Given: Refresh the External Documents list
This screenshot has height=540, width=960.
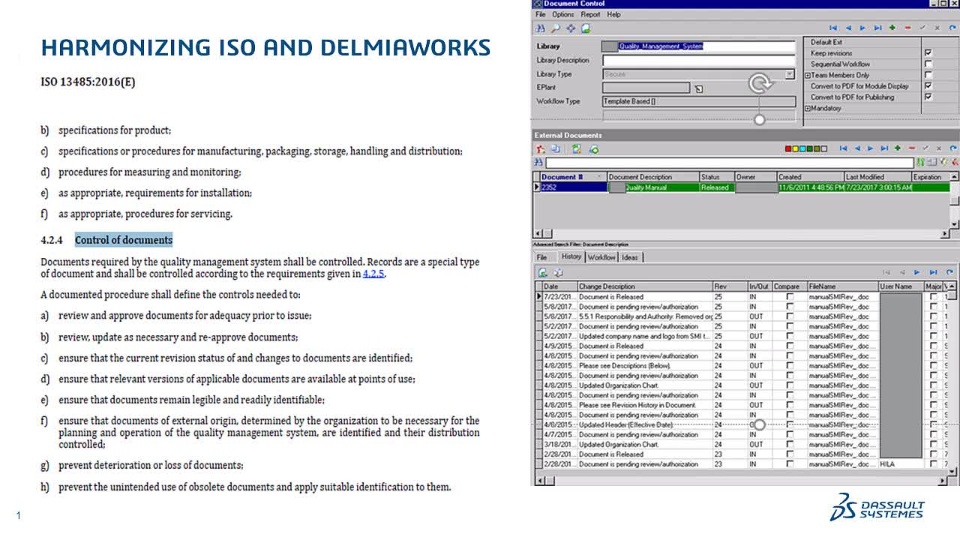Looking at the screenshot, I should [x=953, y=148].
